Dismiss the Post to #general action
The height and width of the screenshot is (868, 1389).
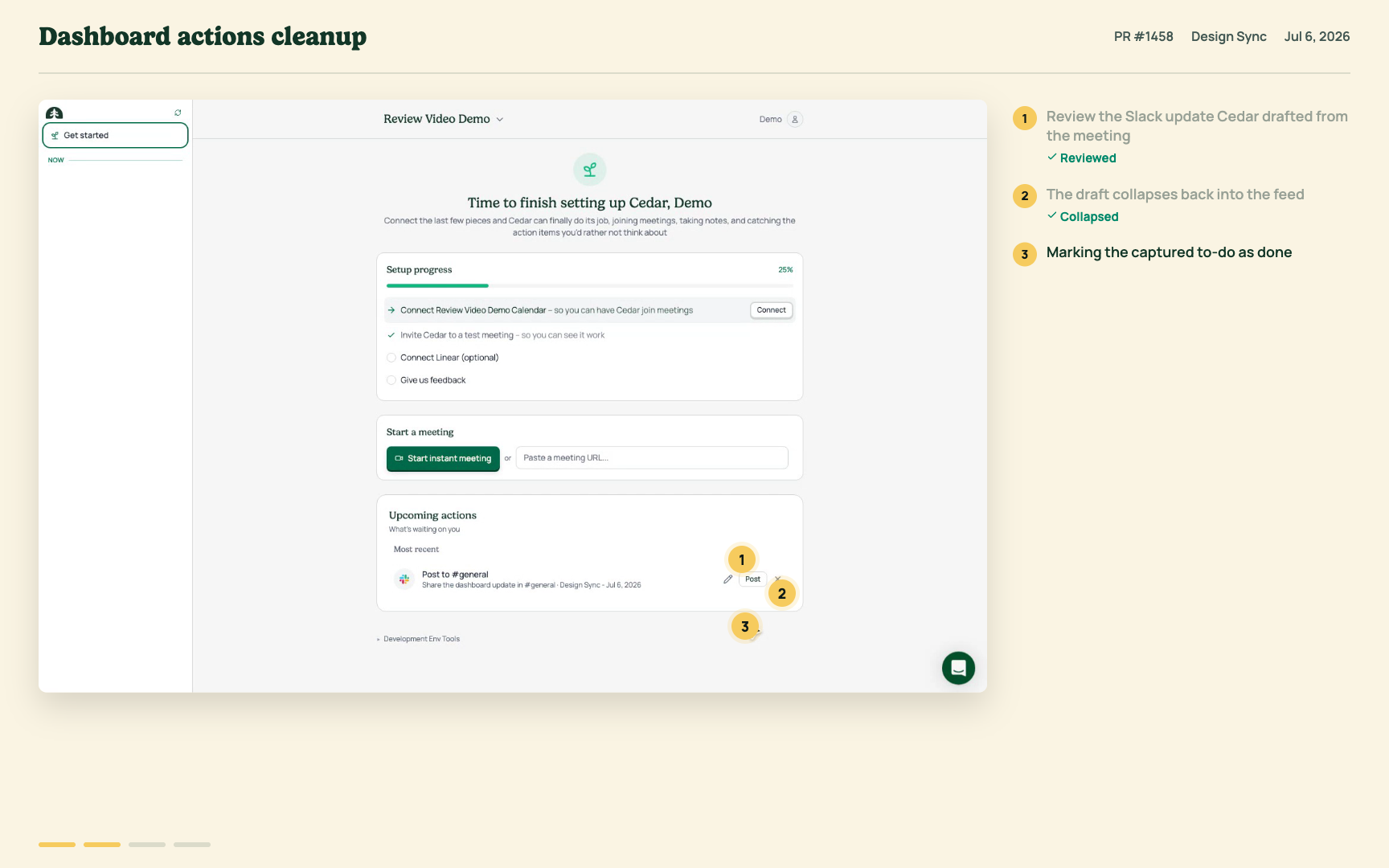pyautogui.click(x=777, y=579)
